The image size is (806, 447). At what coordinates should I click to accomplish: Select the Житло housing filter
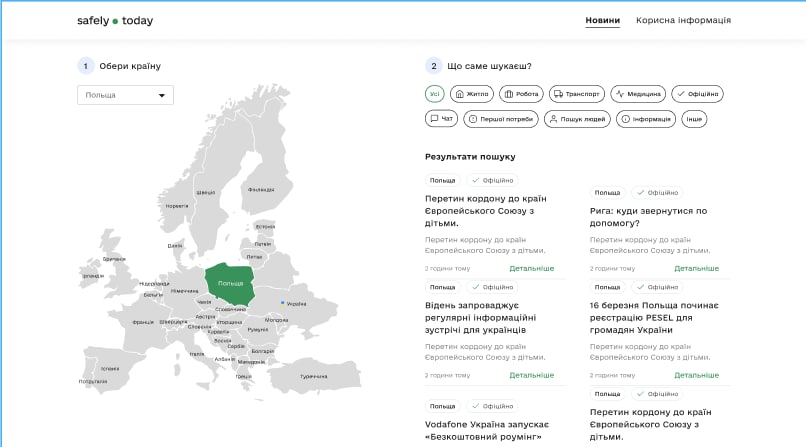tap(471, 94)
